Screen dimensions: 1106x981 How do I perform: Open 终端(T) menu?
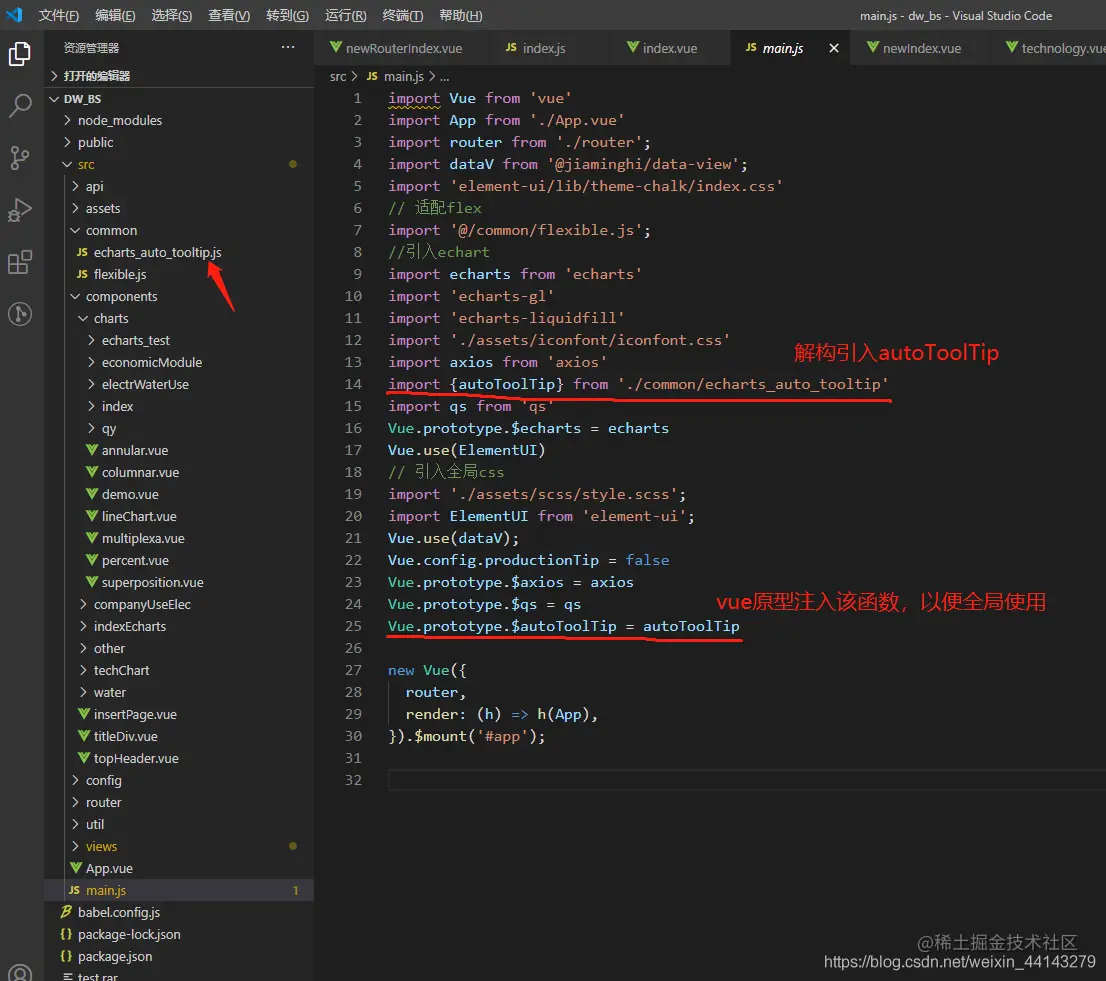click(x=402, y=16)
